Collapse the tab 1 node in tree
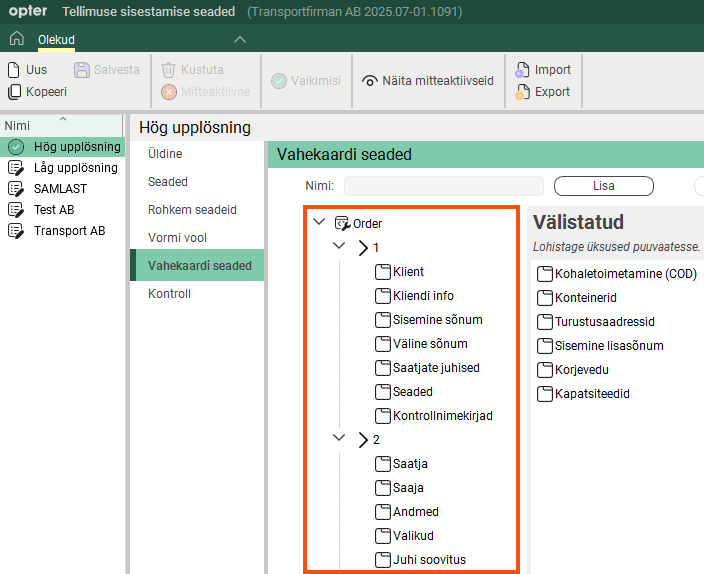This screenshot has width=704, height=574. coord(341,247)
